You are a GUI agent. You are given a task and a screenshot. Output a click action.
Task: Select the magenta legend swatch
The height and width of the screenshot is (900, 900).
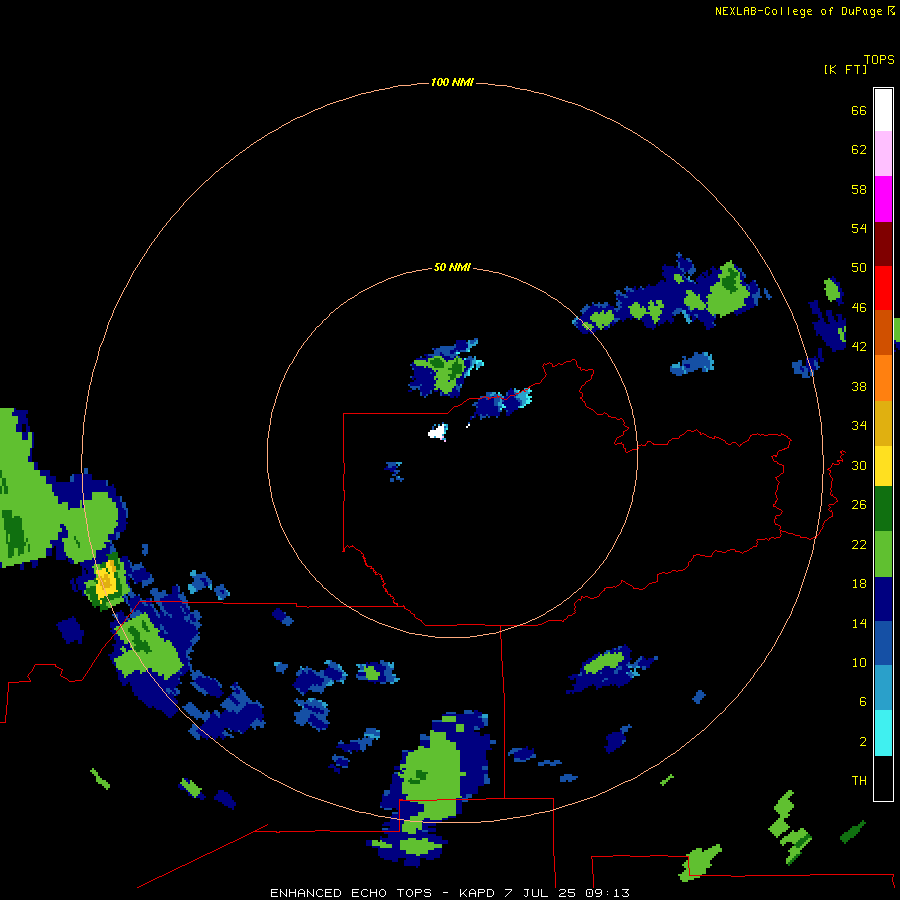point(883,199)
